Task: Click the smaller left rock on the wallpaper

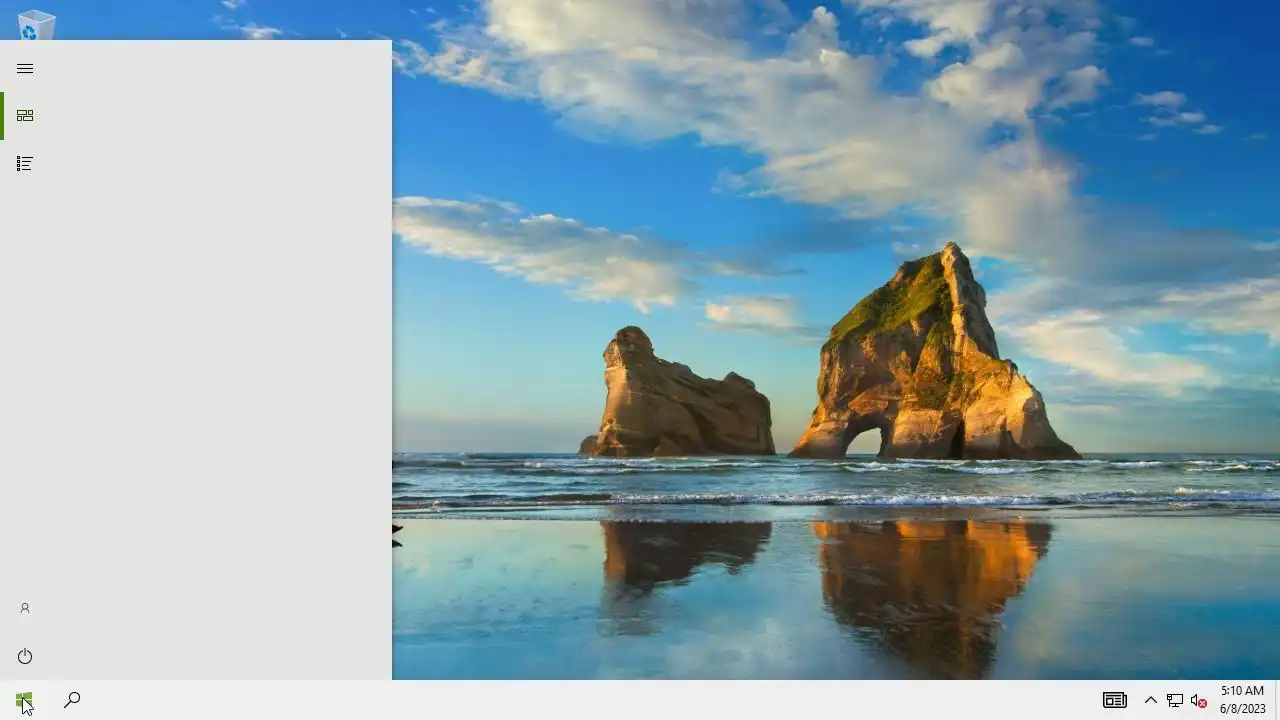Action: [678, 395]
